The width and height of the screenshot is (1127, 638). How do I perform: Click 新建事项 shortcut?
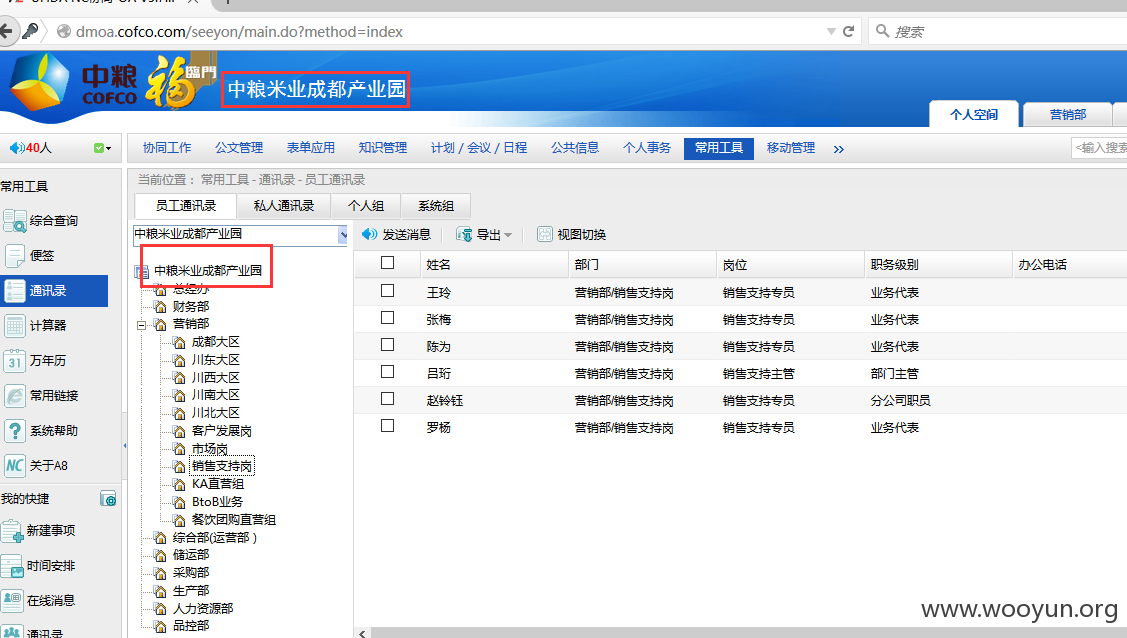[39, 531]
